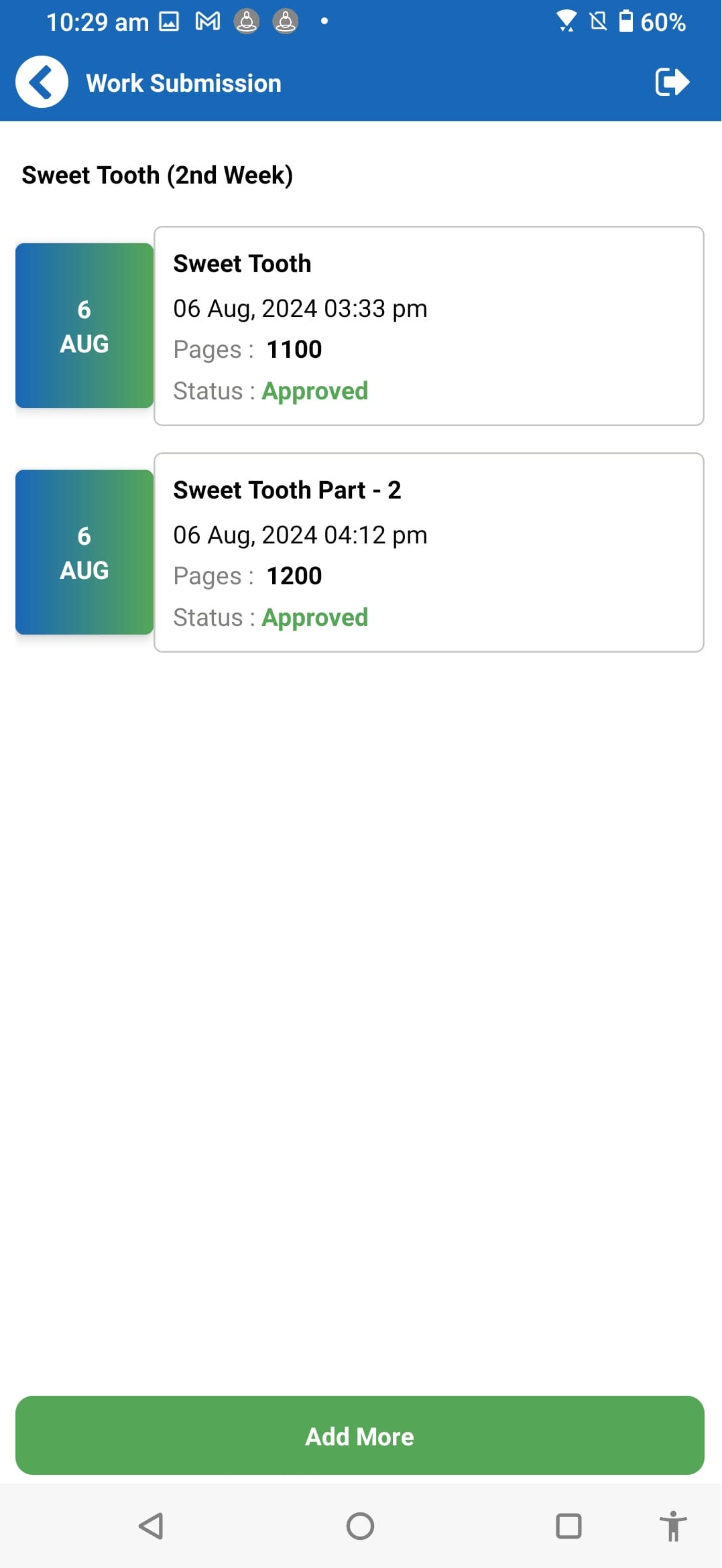Tap the Approved status of Sweet Tooth
This screenshot has height=1568, width=722.
[315, 391]
